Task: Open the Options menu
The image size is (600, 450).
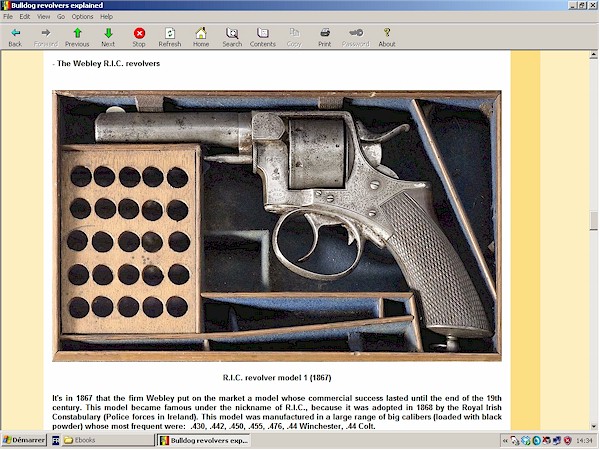Action: 82,17
